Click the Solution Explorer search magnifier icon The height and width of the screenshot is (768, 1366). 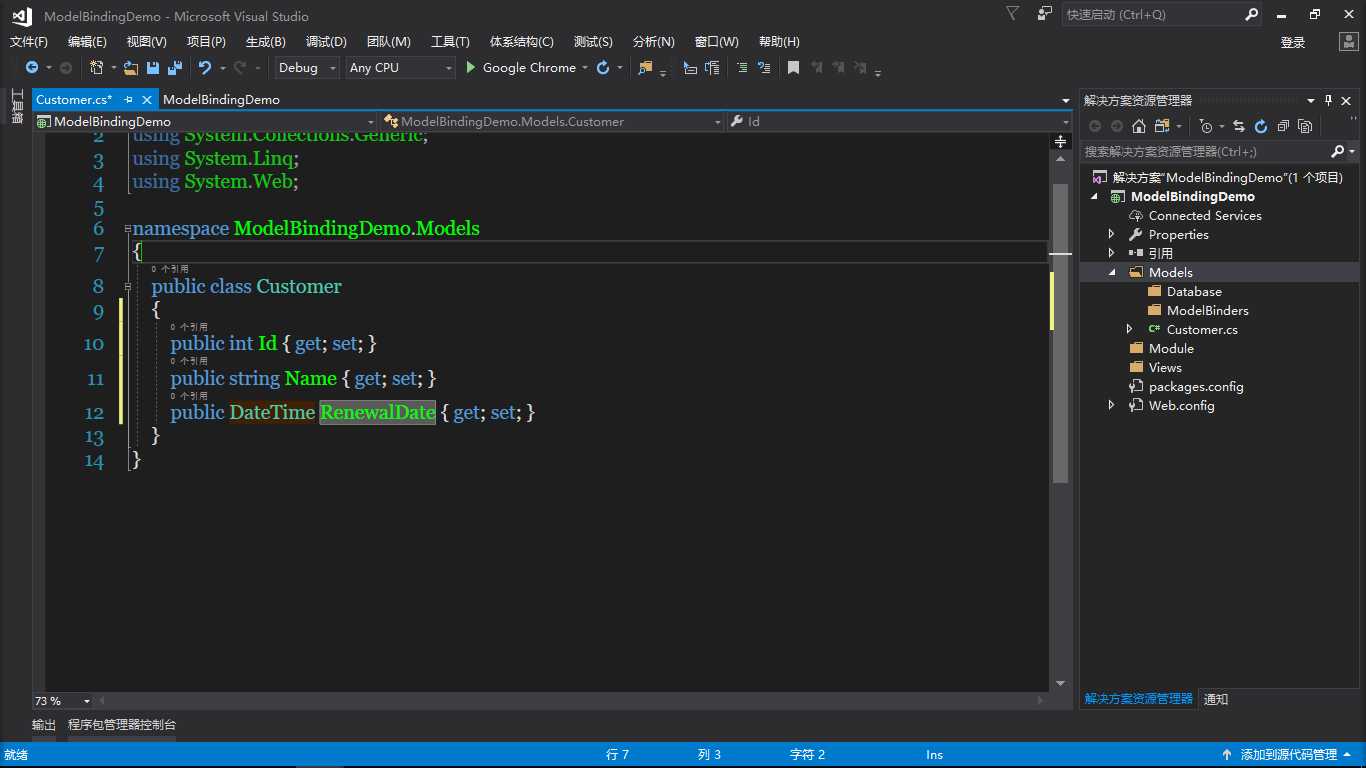click(x=1338, y=151)
